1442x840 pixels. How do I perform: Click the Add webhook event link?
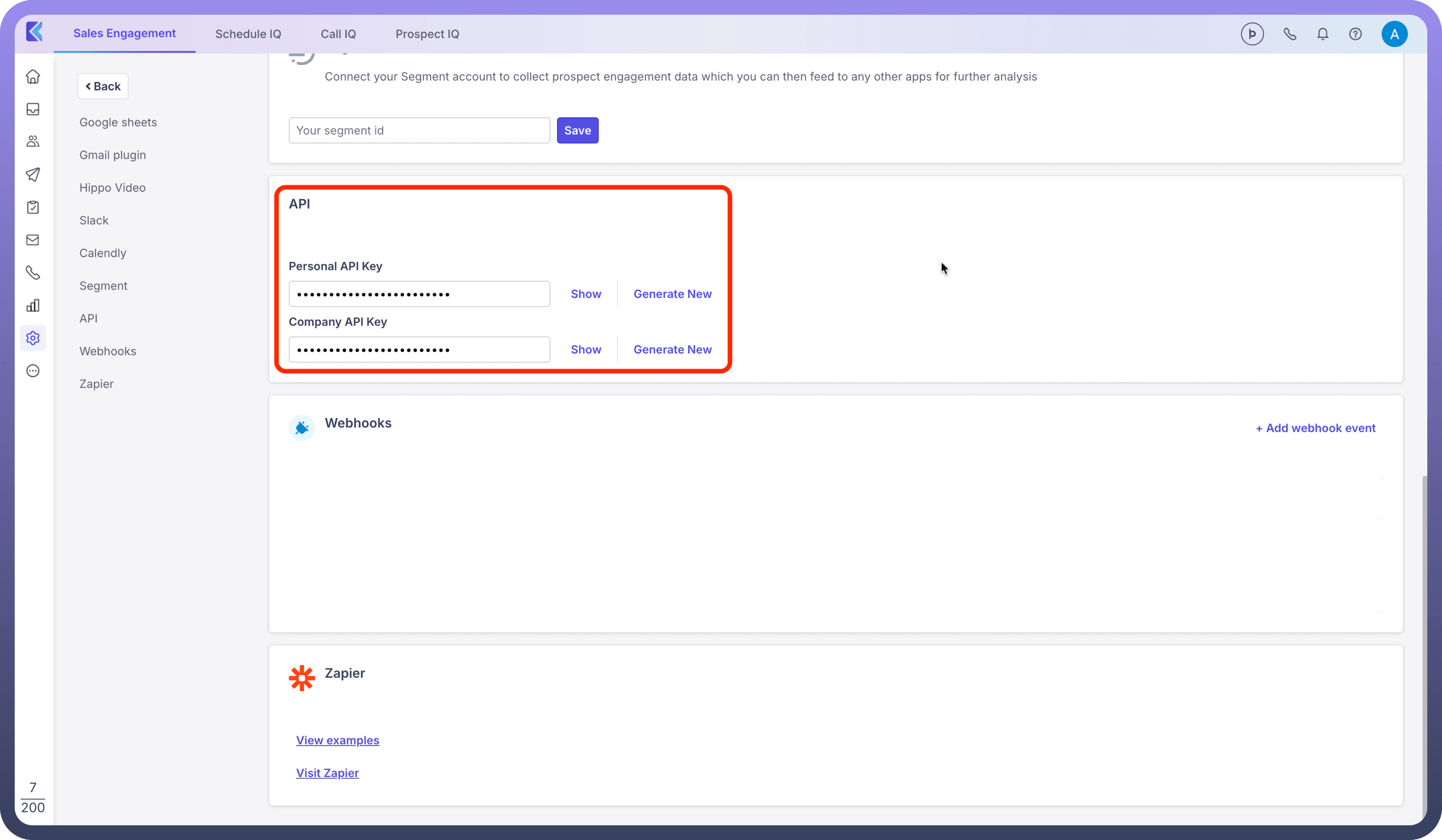pyautogui.click(x=1315, y=428)
